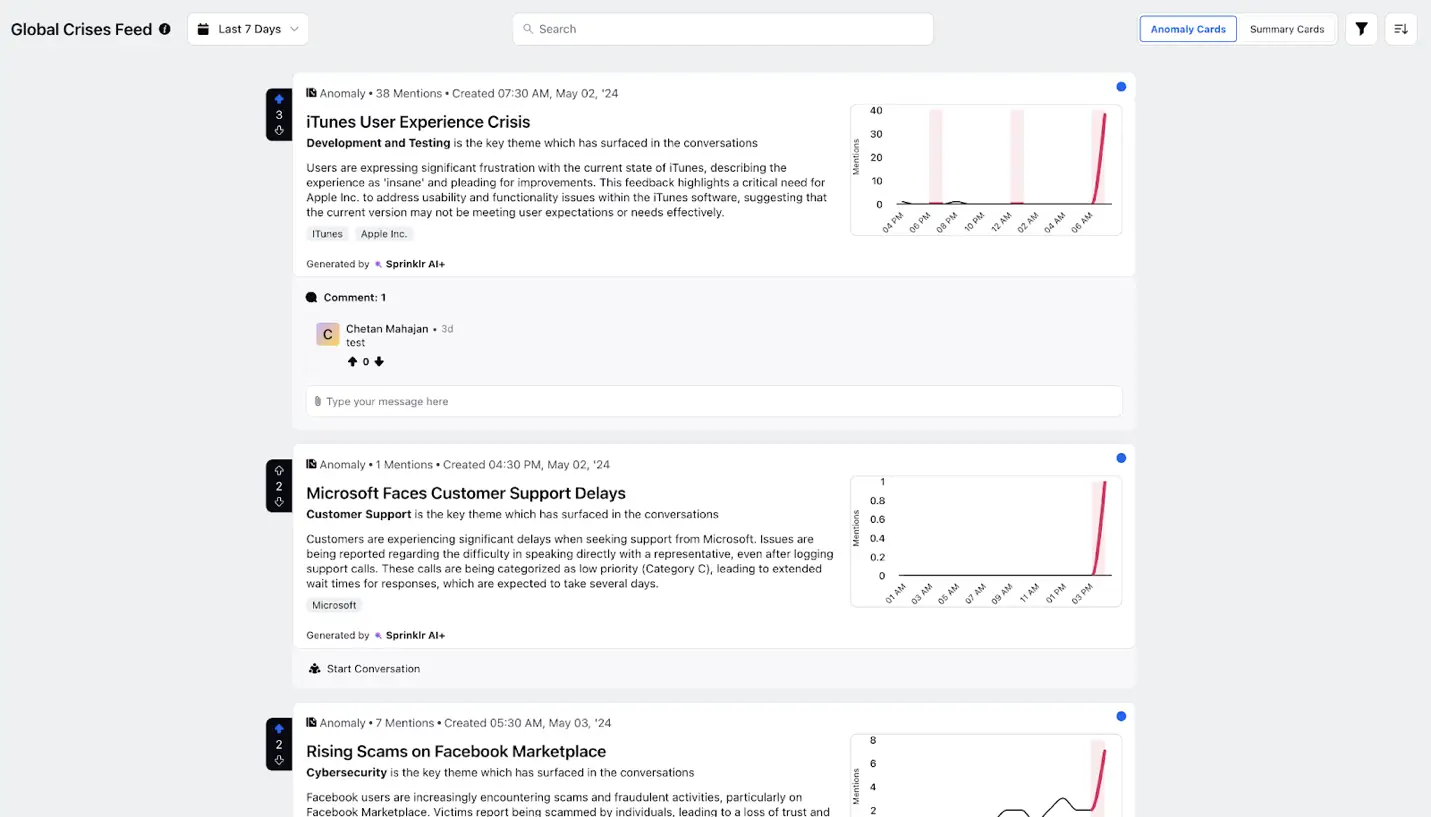Downvote Chetan Mahajan's test comment

(x=379, y=362)
